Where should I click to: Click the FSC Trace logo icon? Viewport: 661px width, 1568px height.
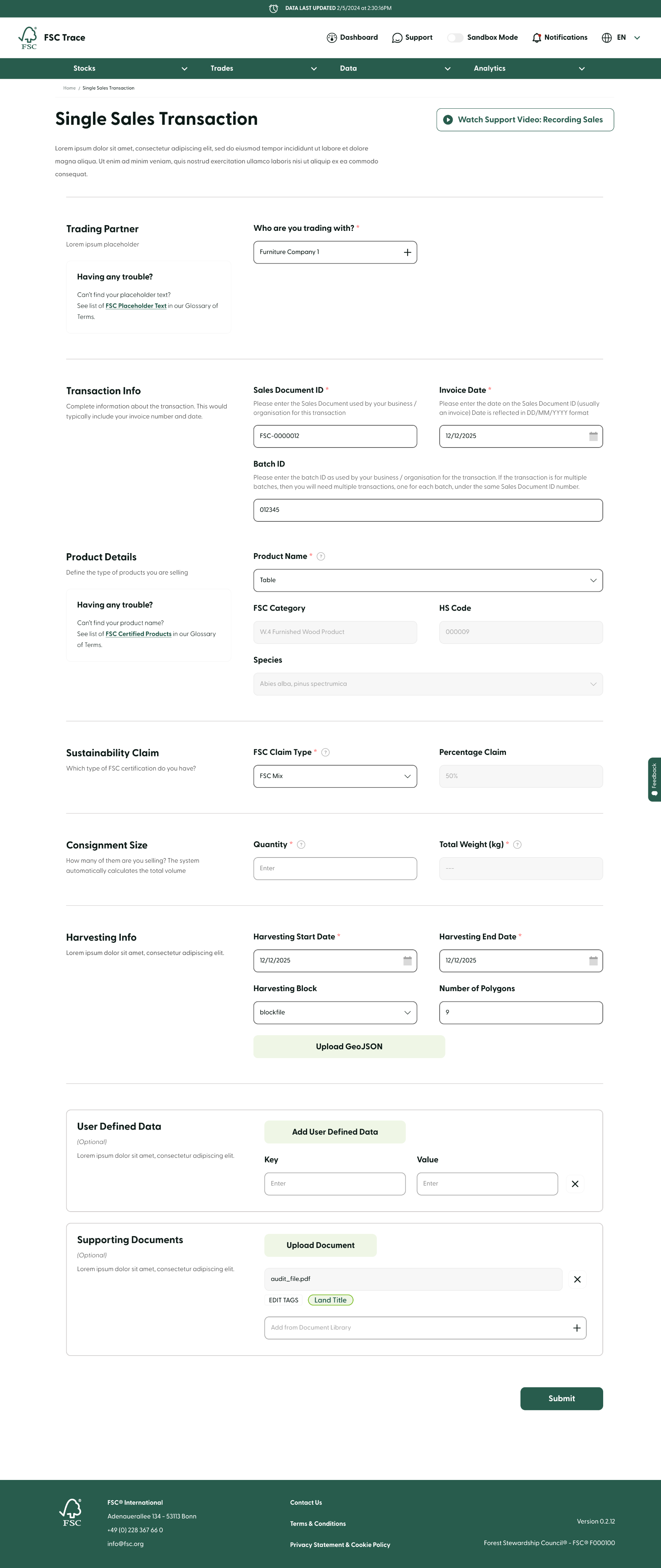(28, 38)
